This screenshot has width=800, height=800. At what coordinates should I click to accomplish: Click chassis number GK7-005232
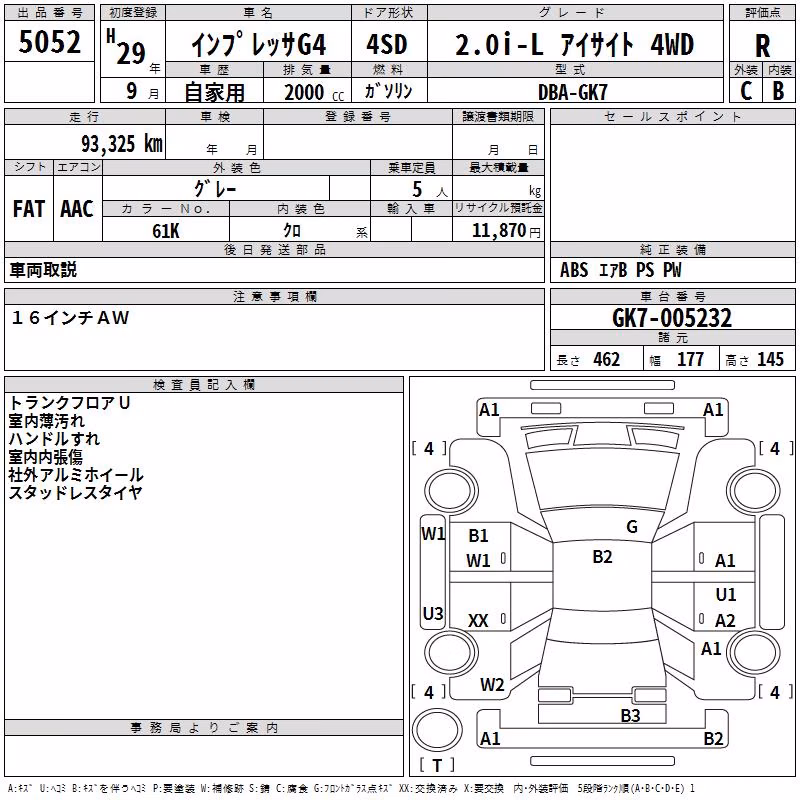click(672, 318)
